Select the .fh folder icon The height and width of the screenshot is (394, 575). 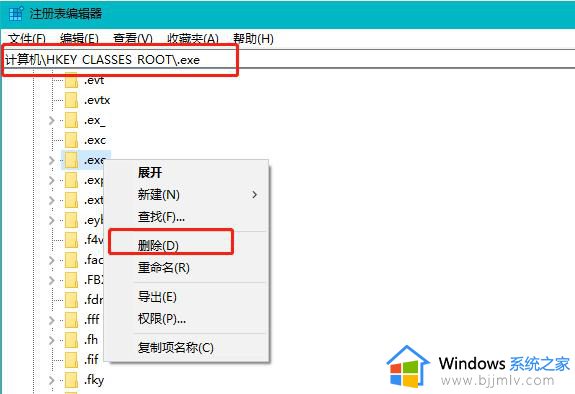pos(72,340)
